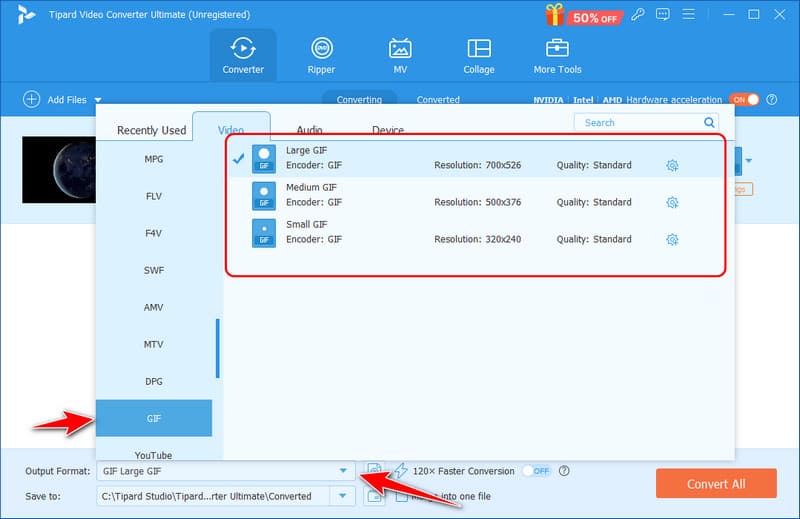
Task: Open the save-to folder icon
Action: 374,496
